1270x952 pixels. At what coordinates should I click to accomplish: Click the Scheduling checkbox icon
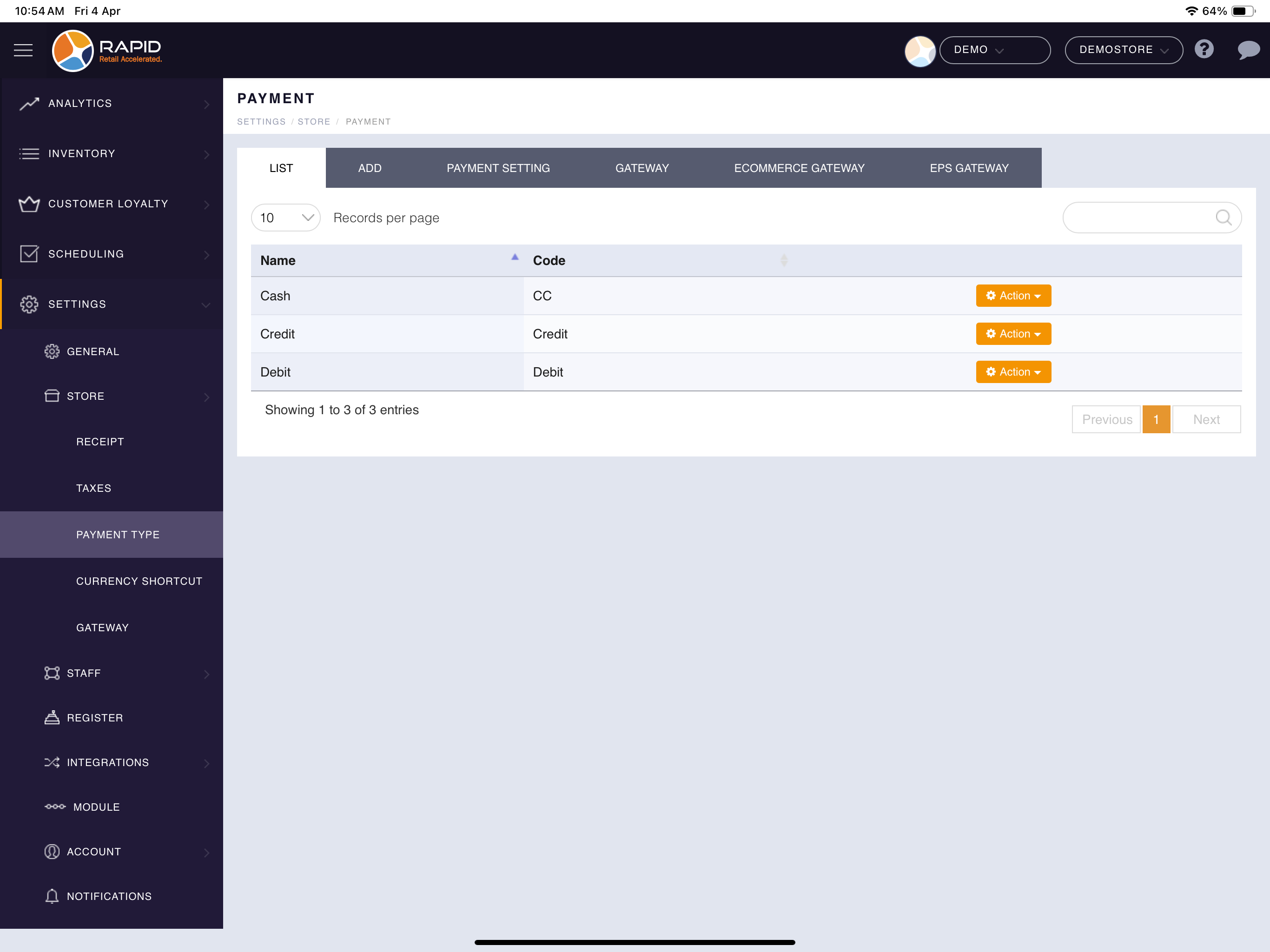point(29,254)
